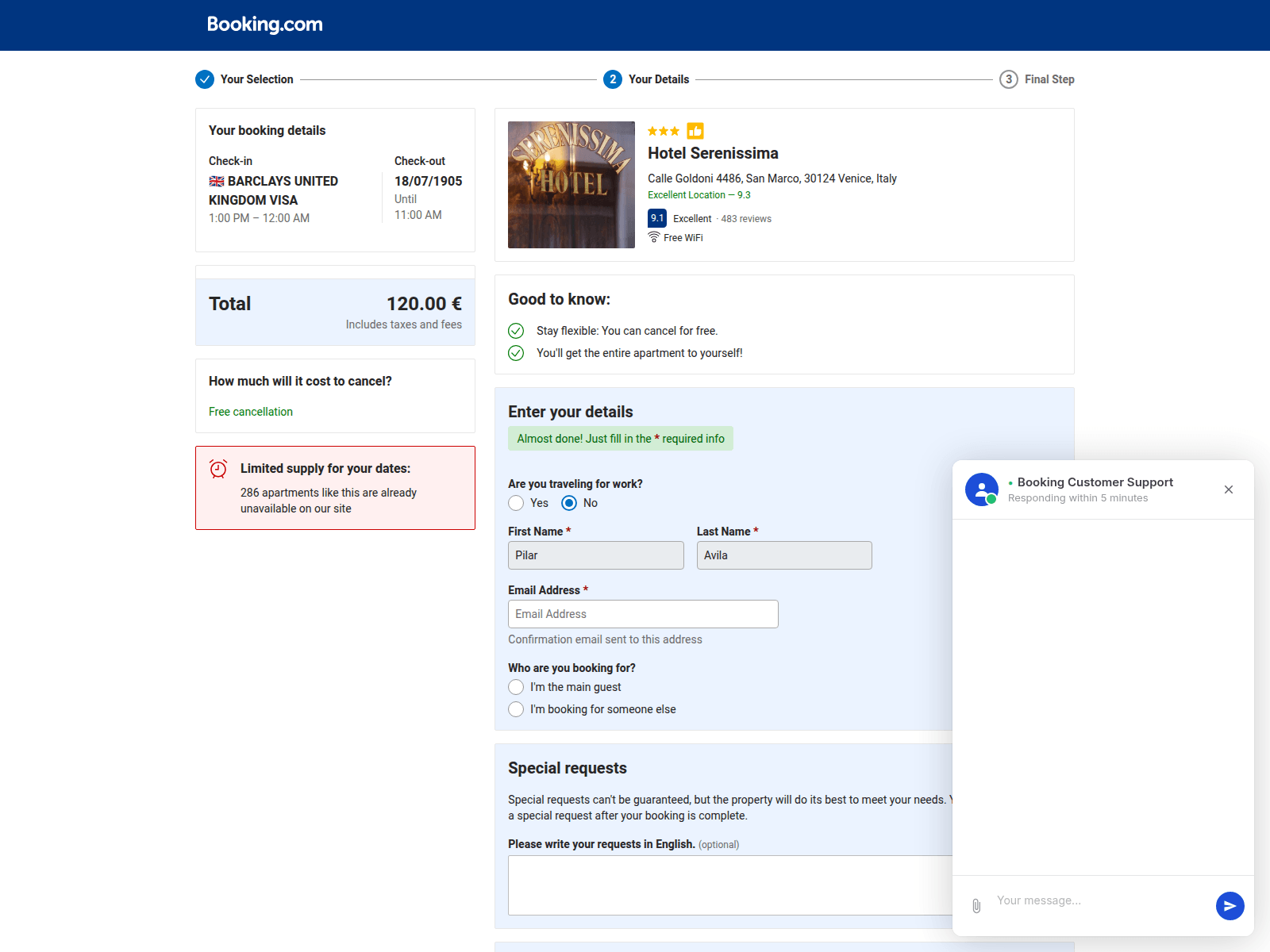Click the First Name field with Pilar
Screen dimensions: 1270x952
tap(596, 555)
